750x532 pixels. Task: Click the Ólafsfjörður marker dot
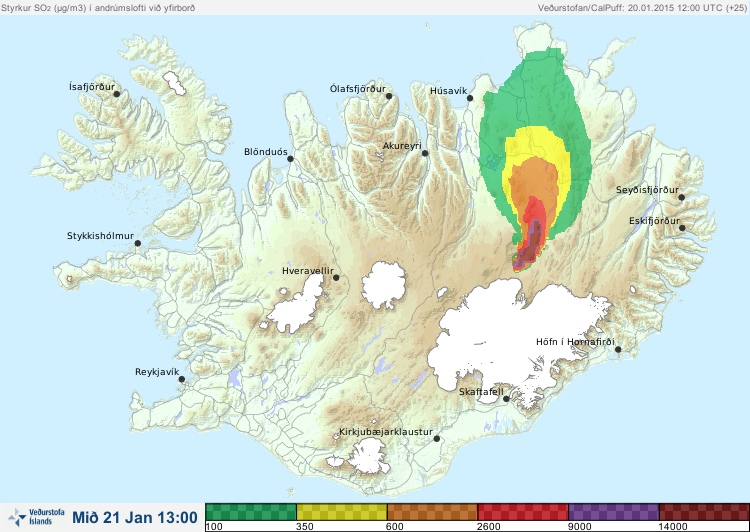389,96
